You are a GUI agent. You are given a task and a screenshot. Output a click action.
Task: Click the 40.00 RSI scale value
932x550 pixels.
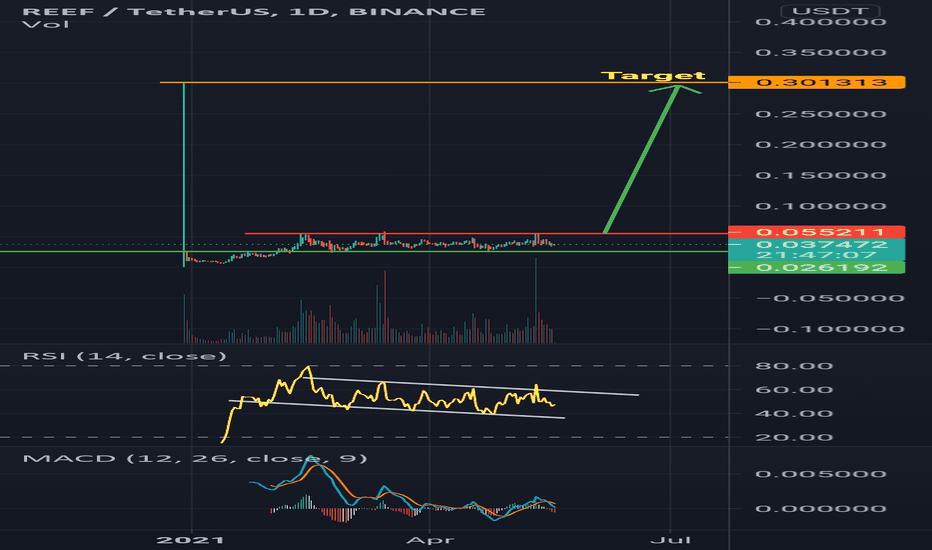pyautogui.click(x=794, y=414)
